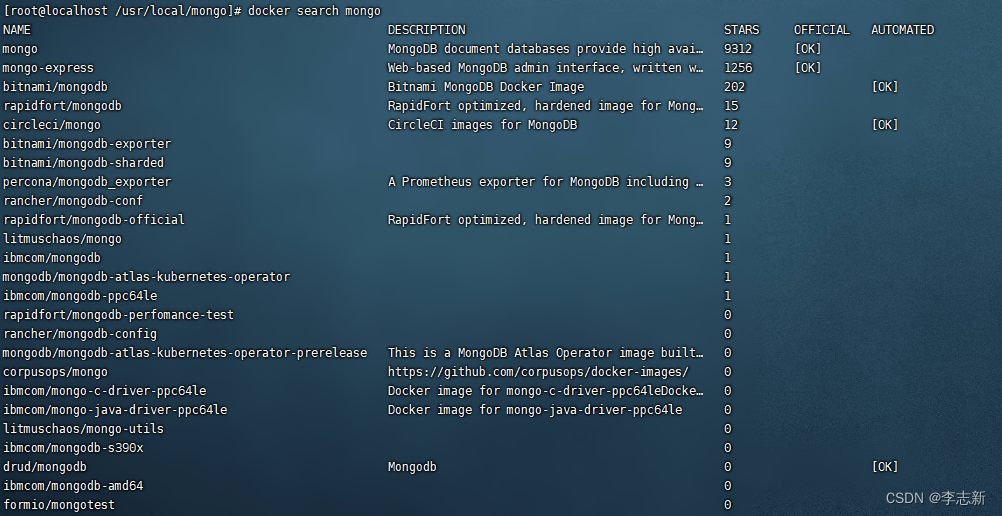Click 'ibmcom/mongodb-s390x' name
The height and width of the screenshot is (516, 1002).
click(x=73, y=448)
